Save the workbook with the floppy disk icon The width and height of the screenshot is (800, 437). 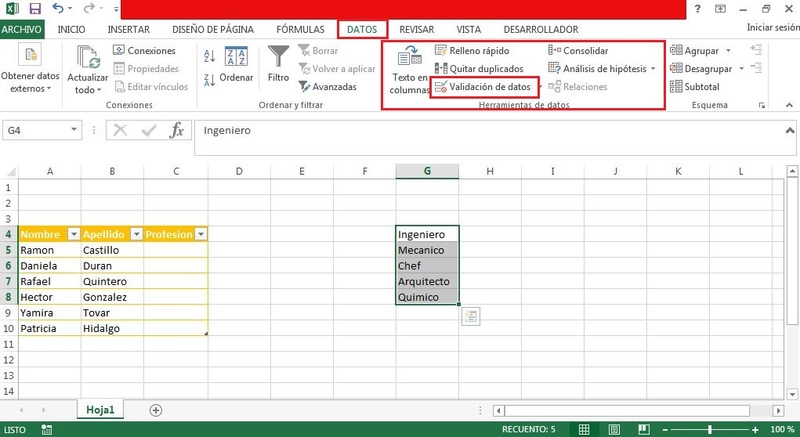[35, 8]
